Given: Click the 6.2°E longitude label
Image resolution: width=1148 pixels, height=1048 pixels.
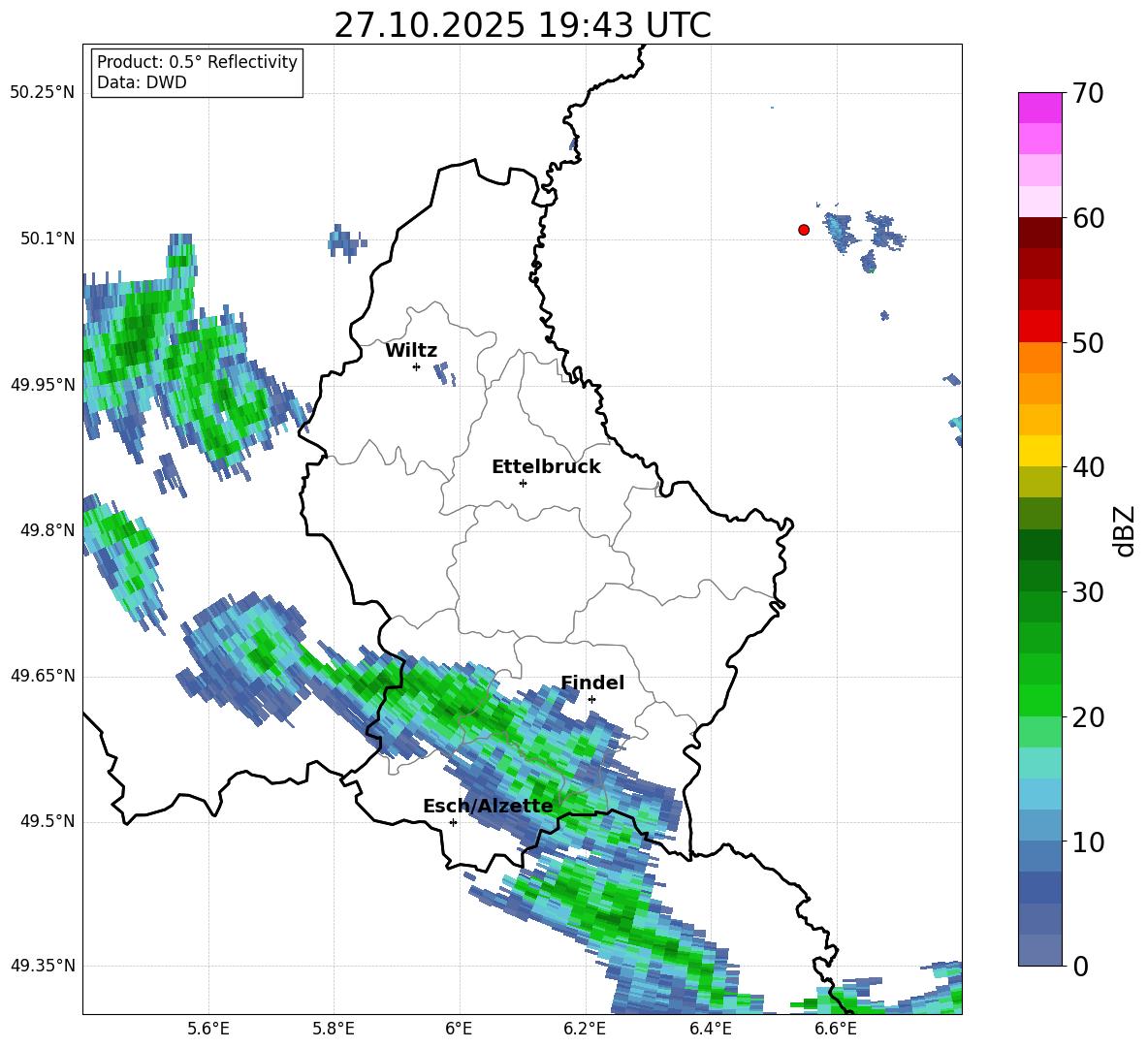Looking at the screenshot, I should (x=585, y=1029).
